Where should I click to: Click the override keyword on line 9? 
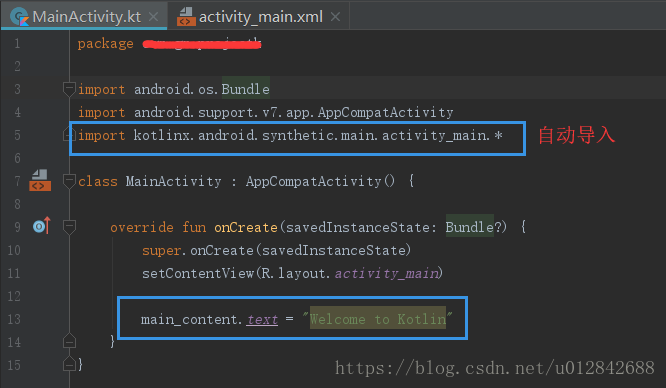141,227
